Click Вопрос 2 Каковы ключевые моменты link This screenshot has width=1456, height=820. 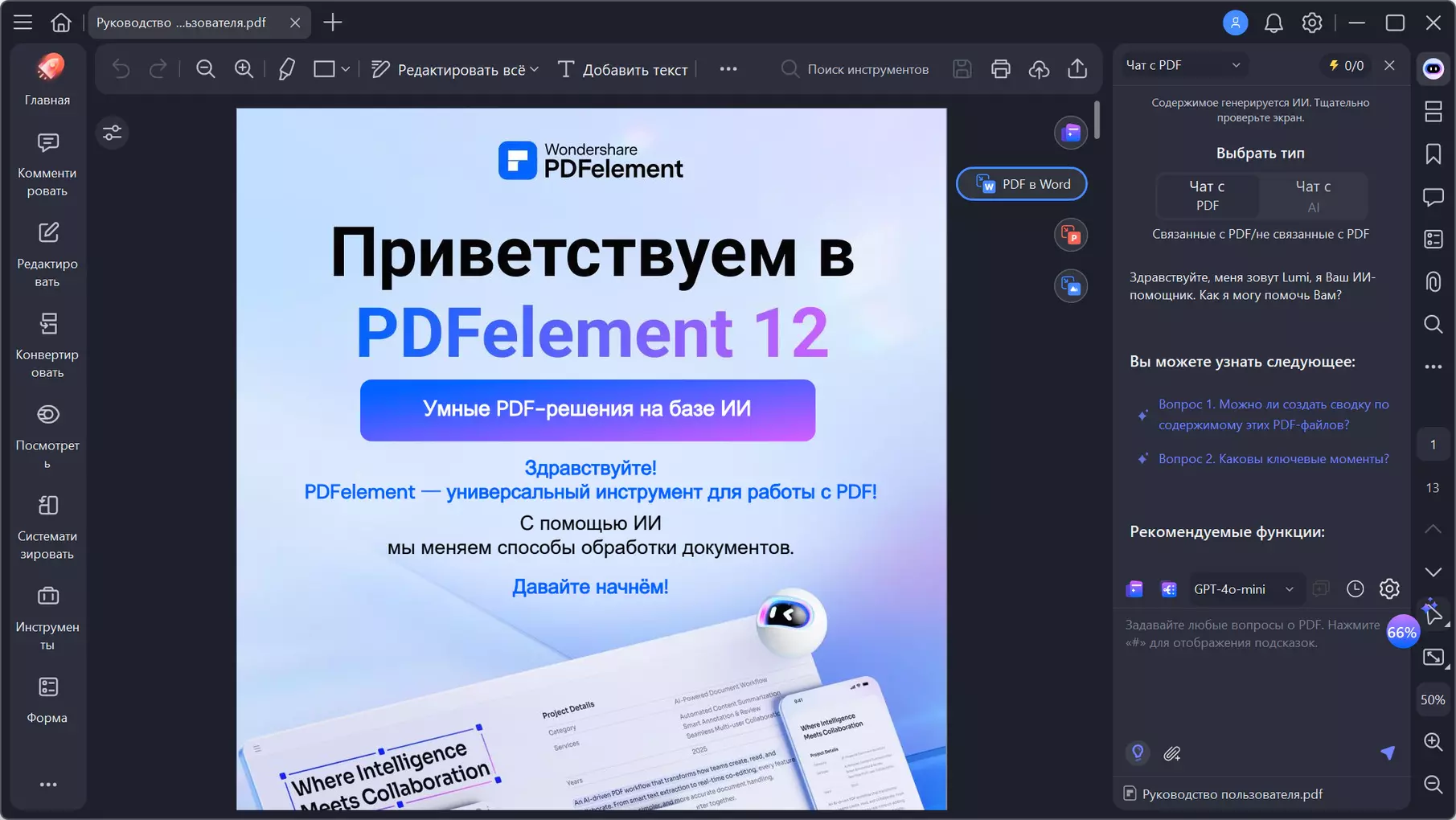1273,459
